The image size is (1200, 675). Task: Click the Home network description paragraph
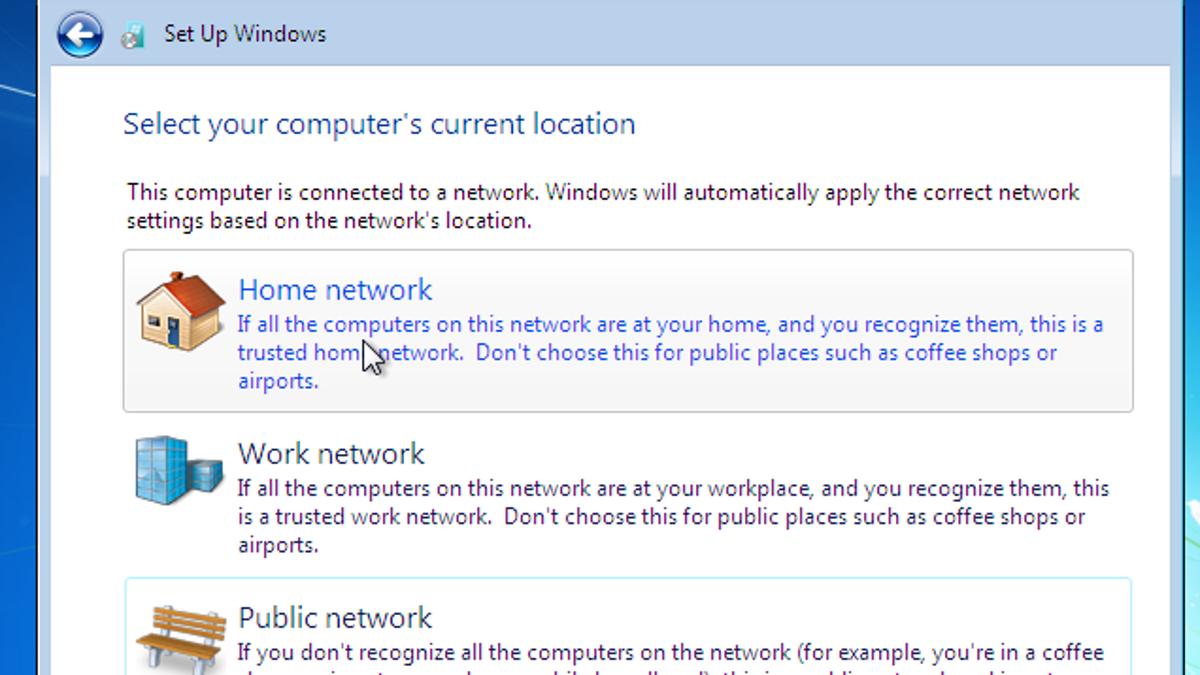tap(670, 353)
